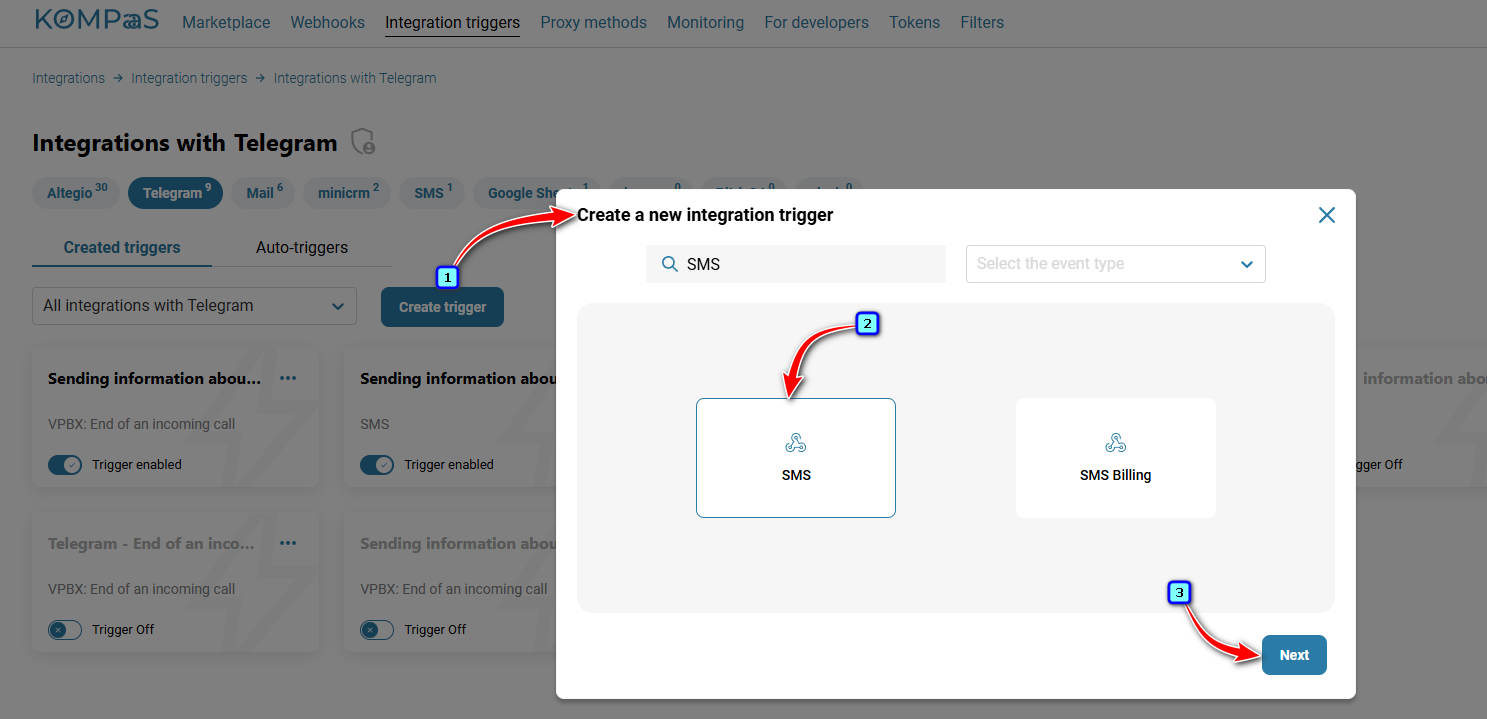
Task: Click the SMS search input field
Action: click(x=796, y=264)
